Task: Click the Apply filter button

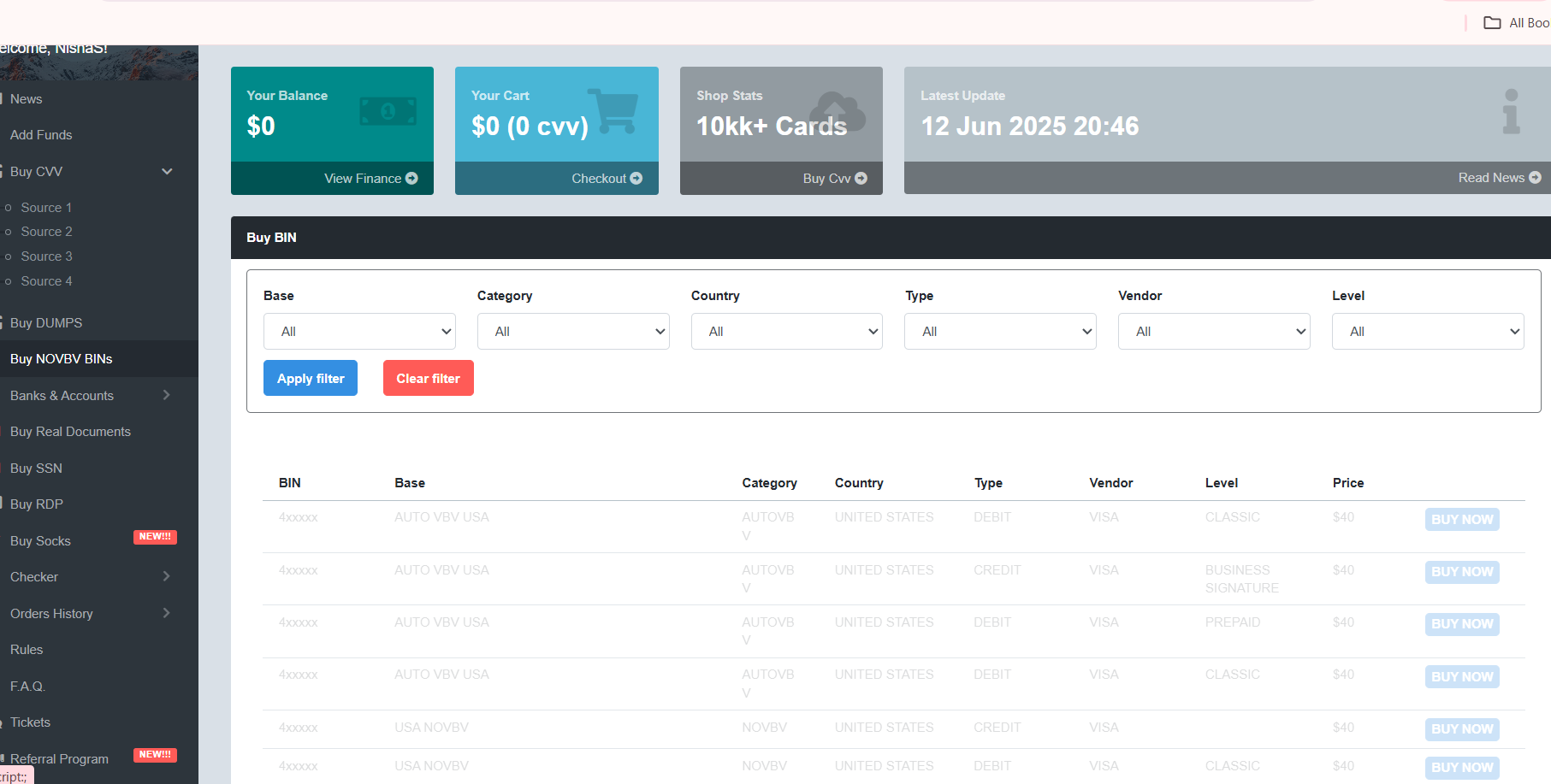Action: coord(311,378)
